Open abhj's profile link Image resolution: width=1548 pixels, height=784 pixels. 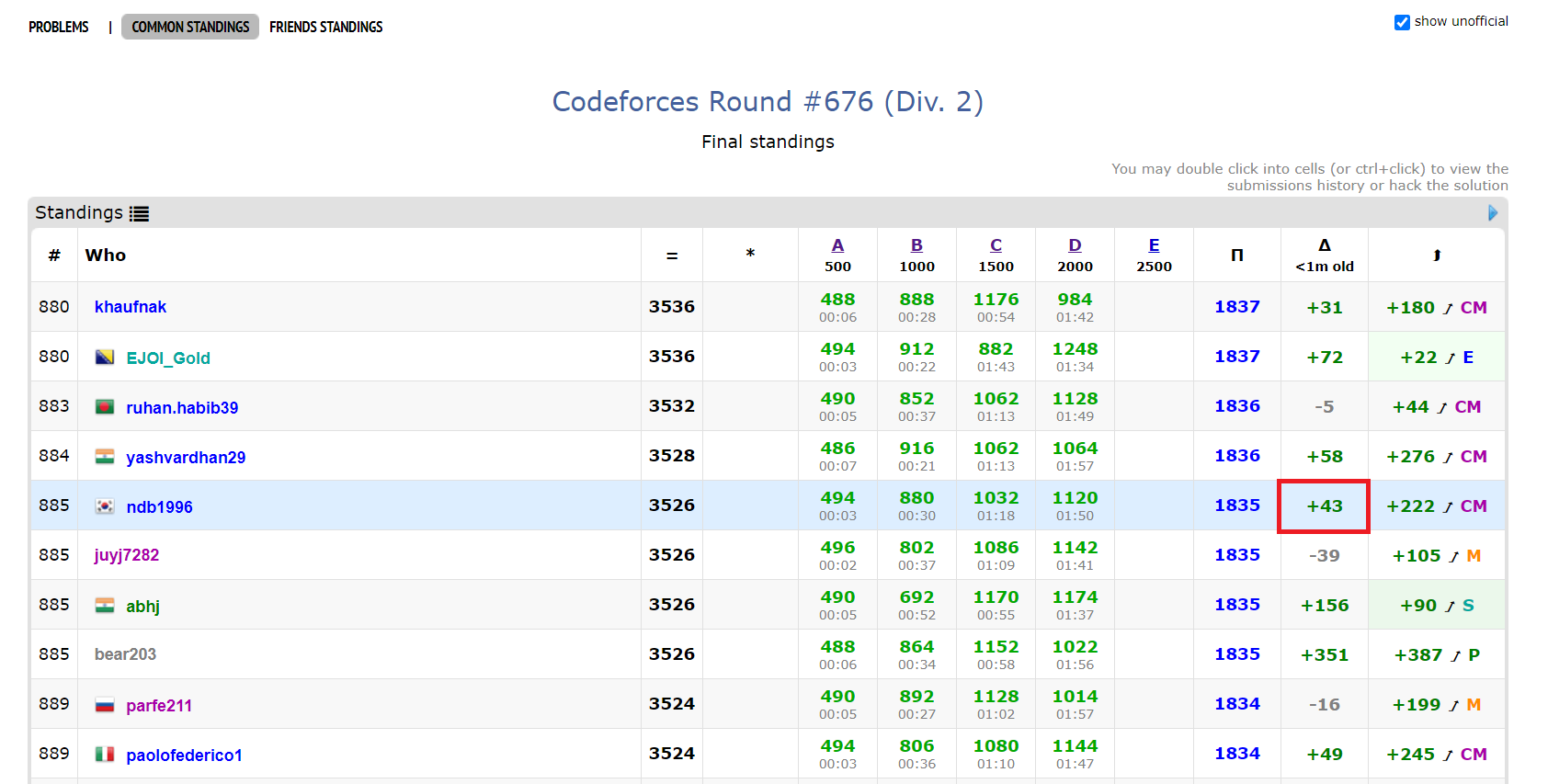pyautogui.click(x=142, y=607)
